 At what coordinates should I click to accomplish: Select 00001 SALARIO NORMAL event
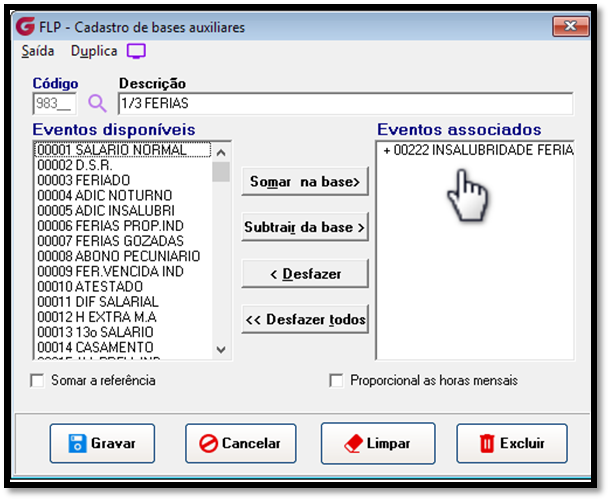pyautogui.click(x=123, y=150)
